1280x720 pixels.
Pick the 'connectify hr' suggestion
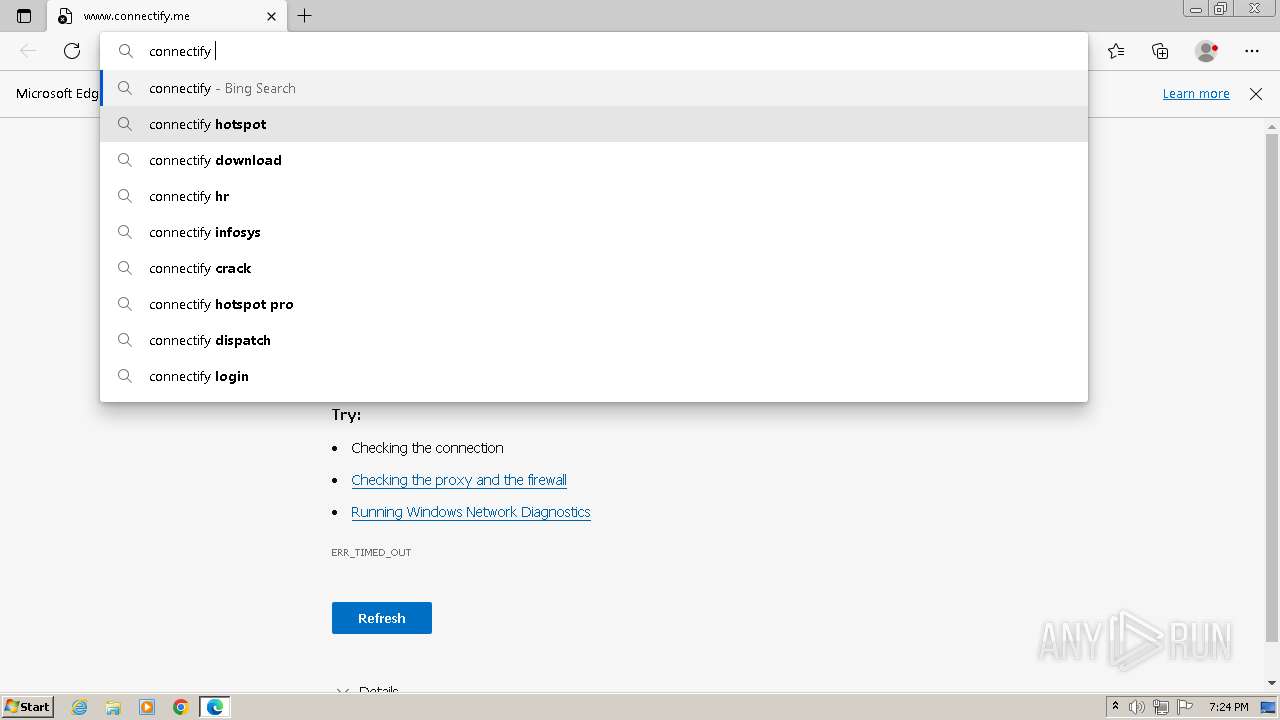coord(594,196)
